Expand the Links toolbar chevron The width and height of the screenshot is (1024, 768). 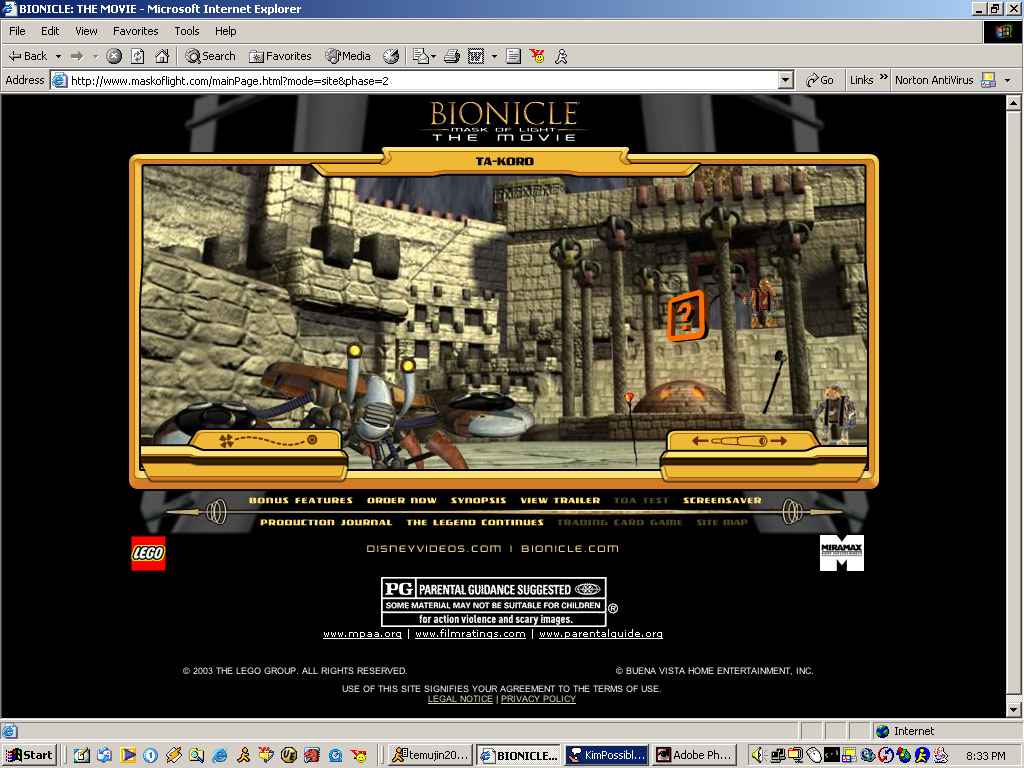coord(884,78)
